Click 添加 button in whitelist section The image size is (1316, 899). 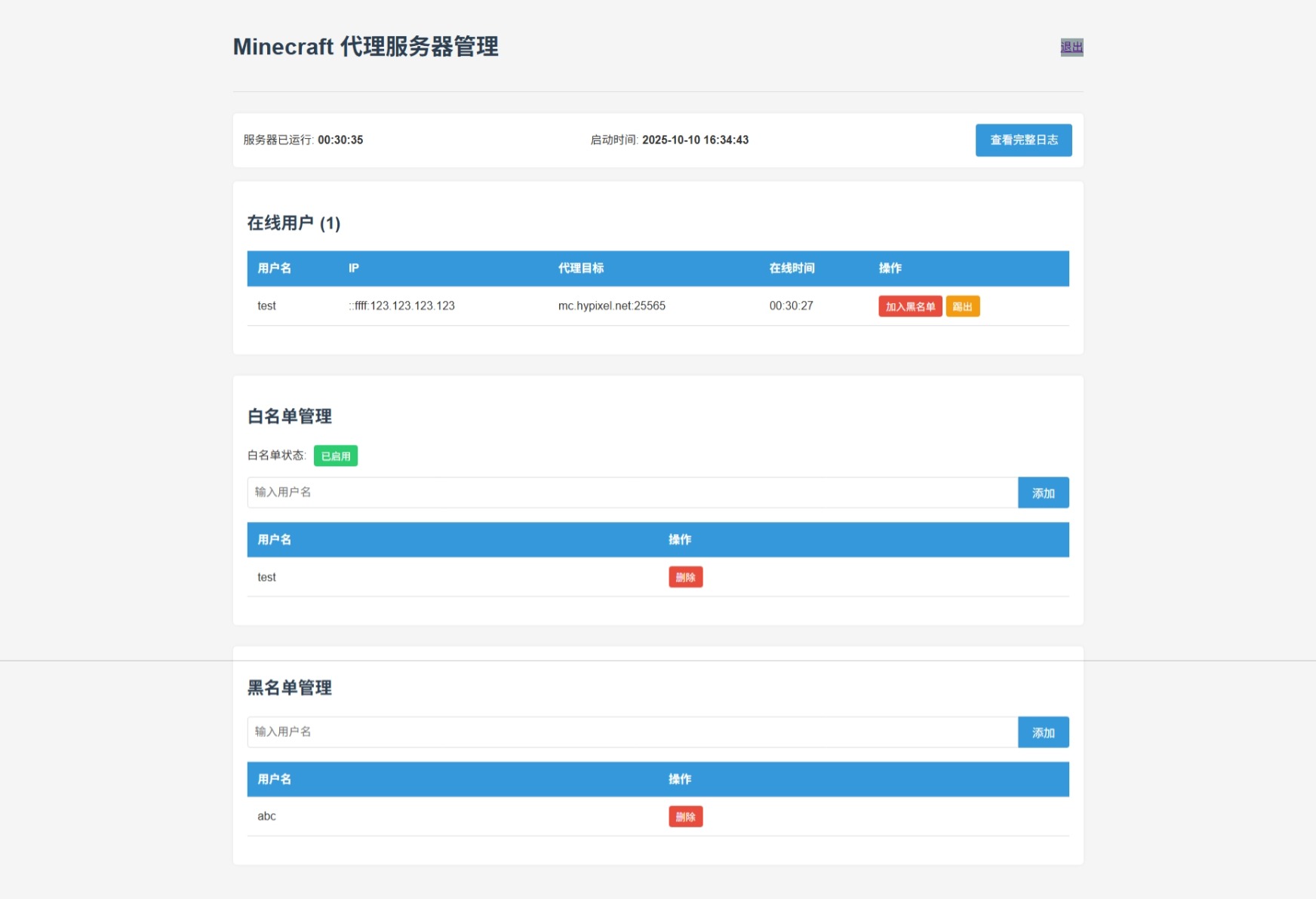1043,492
